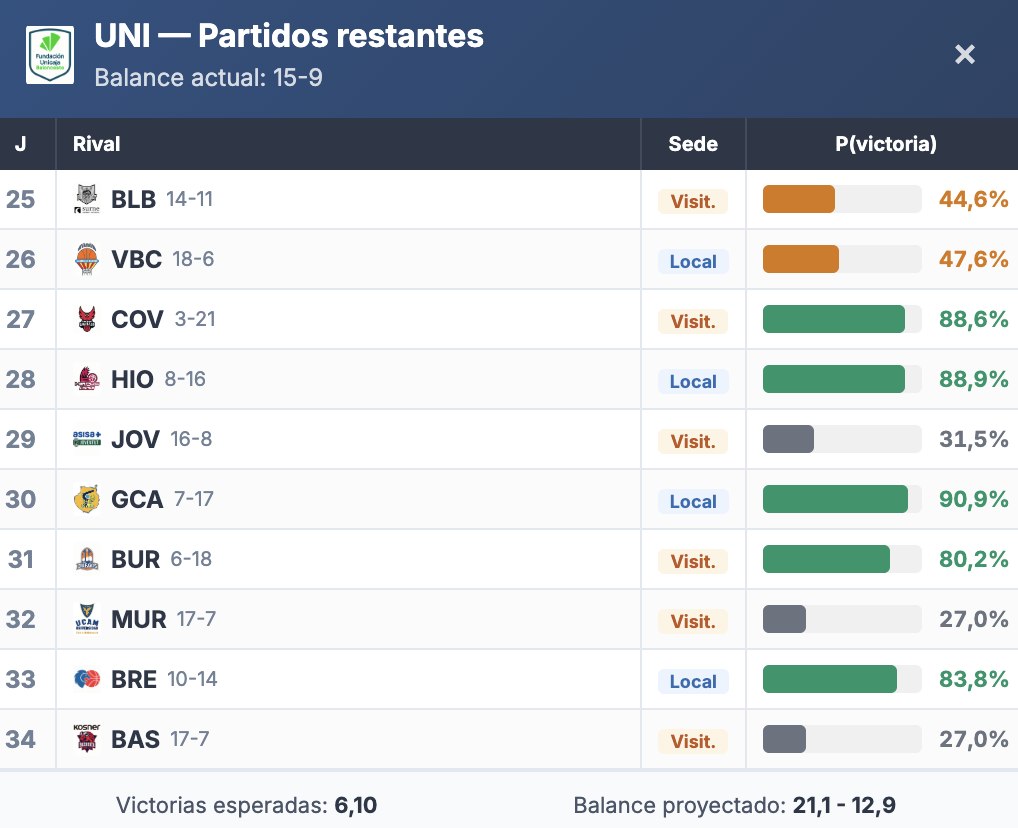The height and width of the screenshot is (828, 1018).
Task: Sort by the P(victoria) column header
Action: pos(885,144)
